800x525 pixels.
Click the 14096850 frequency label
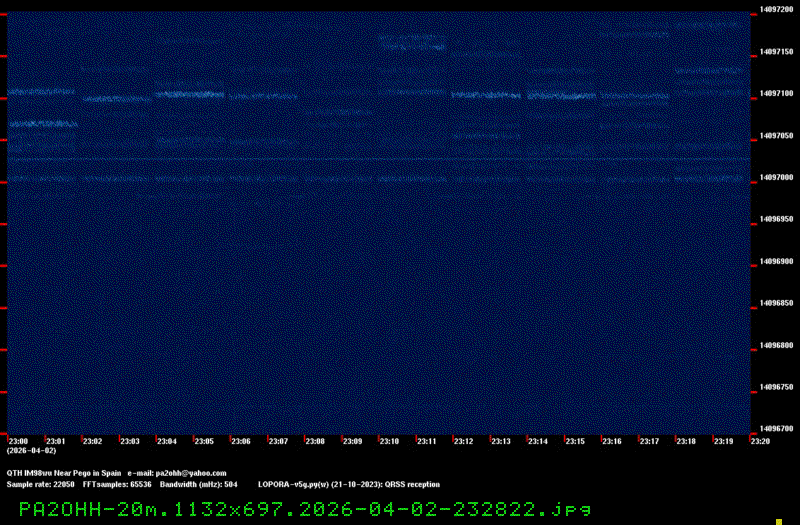(777, 304)
